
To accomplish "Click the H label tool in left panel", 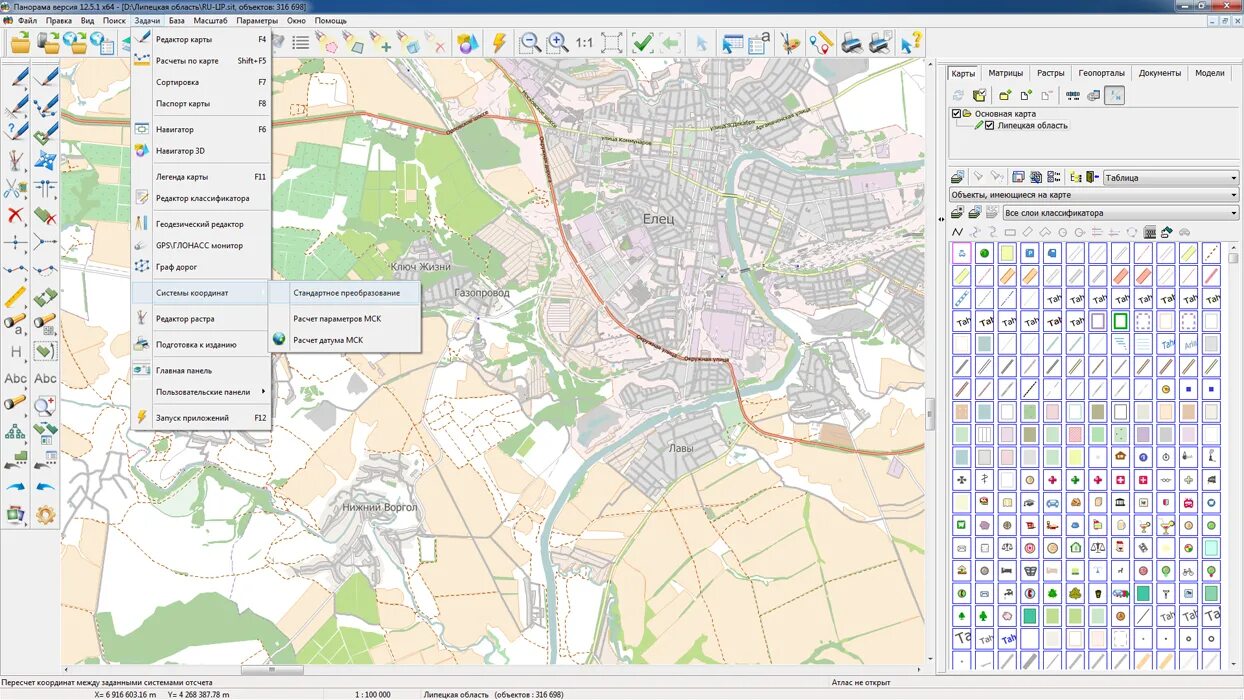I will 15,351.
